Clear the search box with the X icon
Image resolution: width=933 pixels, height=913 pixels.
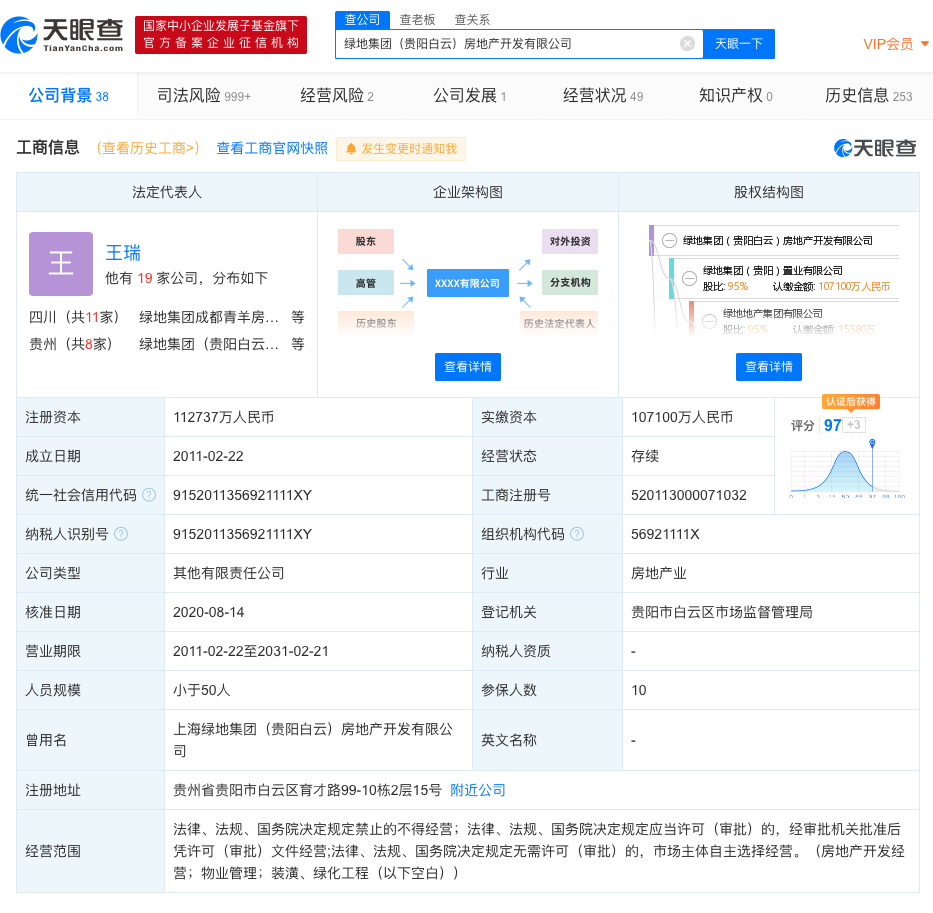[687, 43]
